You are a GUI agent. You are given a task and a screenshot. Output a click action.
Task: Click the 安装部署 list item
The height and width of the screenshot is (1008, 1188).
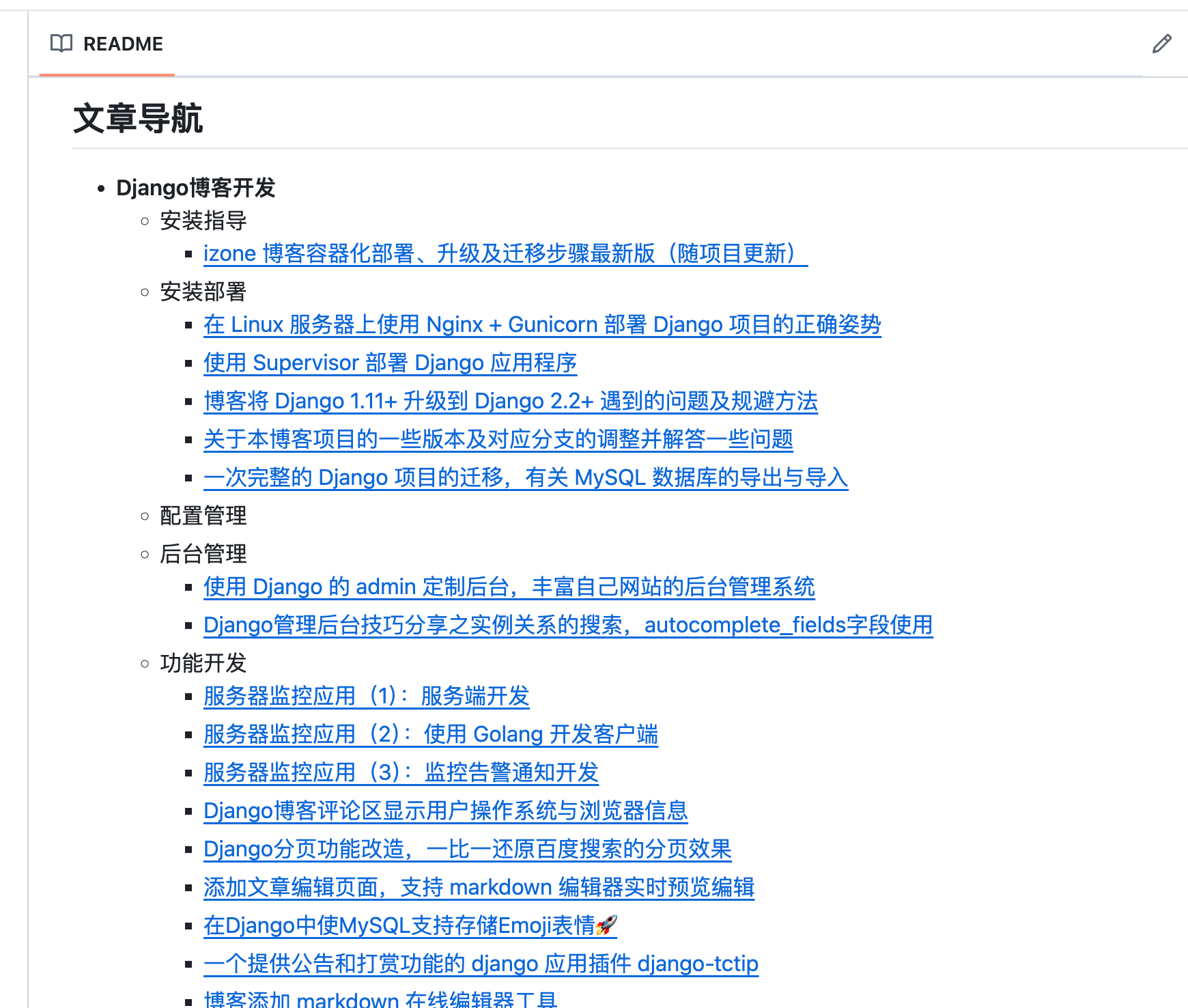coord(203,292)
